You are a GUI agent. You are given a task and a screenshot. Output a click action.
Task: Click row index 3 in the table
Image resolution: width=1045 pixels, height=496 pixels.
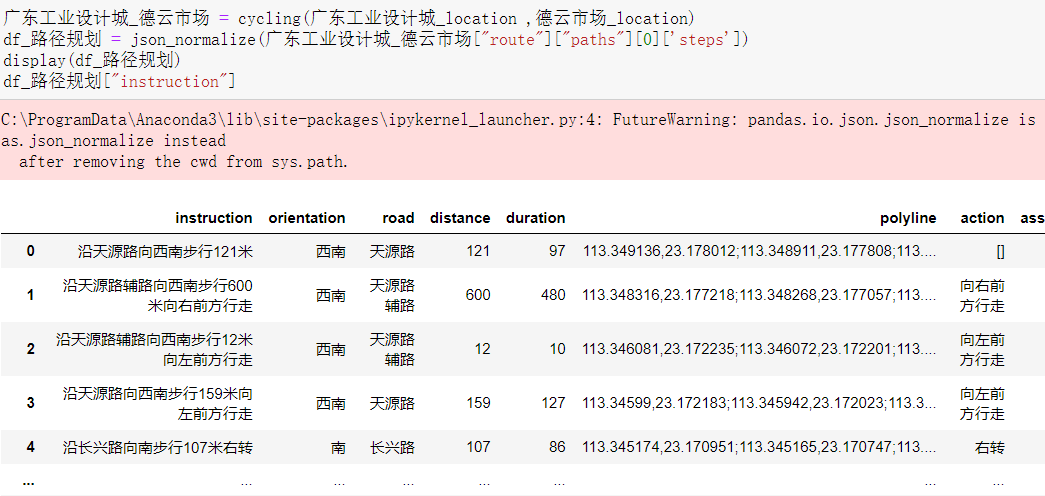coord(30,403)
